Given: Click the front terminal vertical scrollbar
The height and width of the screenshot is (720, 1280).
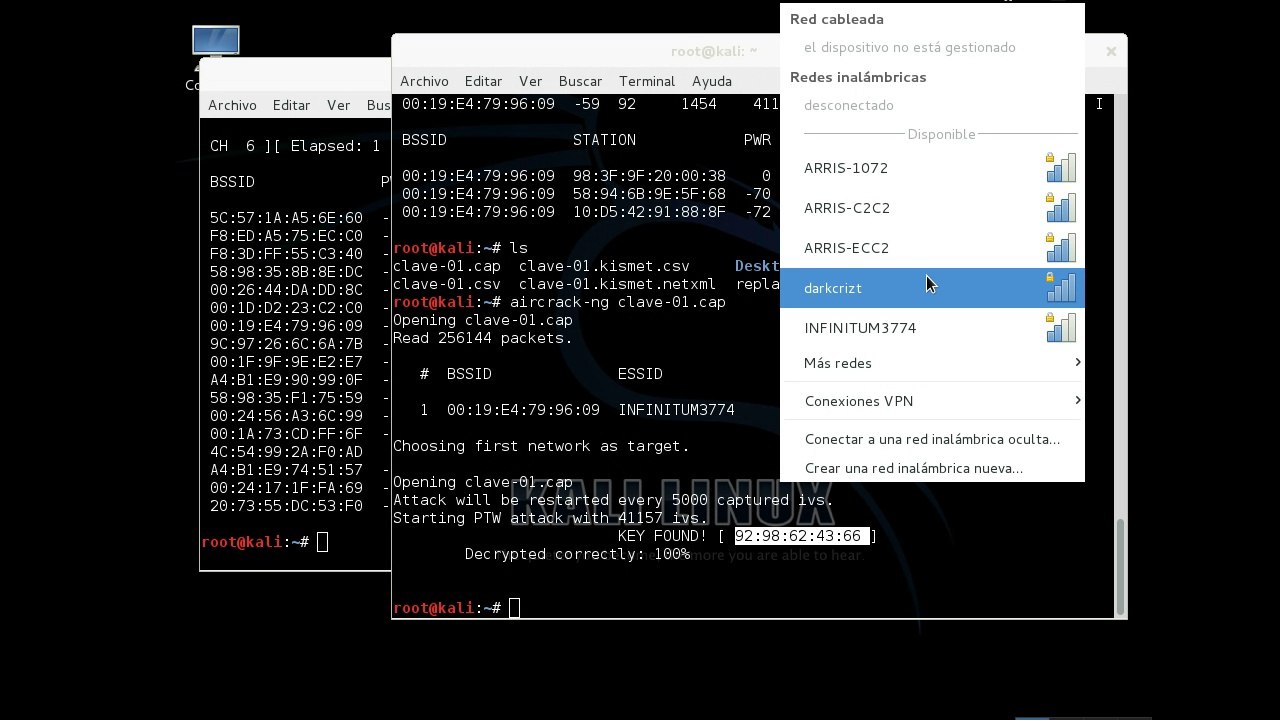Looking at the screenshot, I should click(1120, 567).
